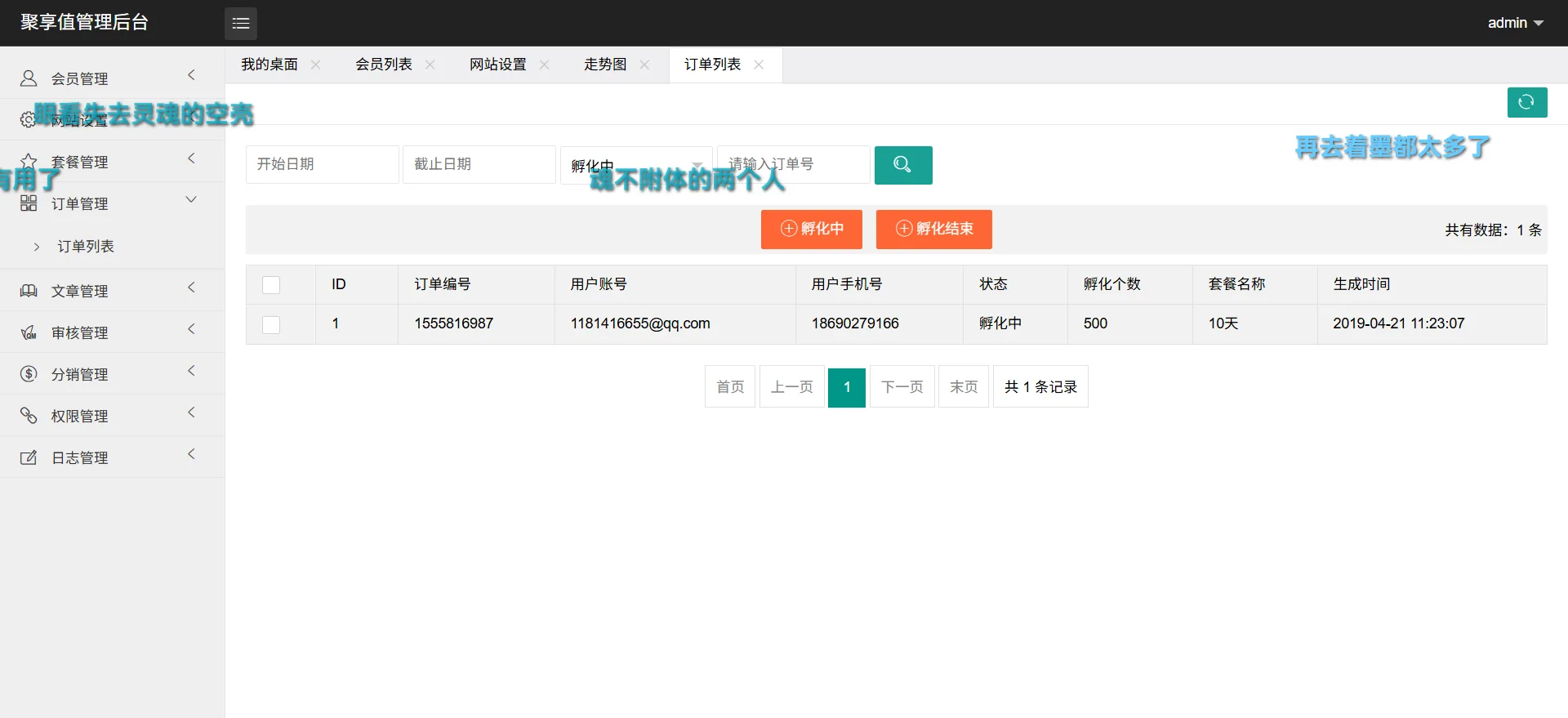Click the 会员管理 user icon
This screenshot has width=1568, height=718.
pos(29,78)
